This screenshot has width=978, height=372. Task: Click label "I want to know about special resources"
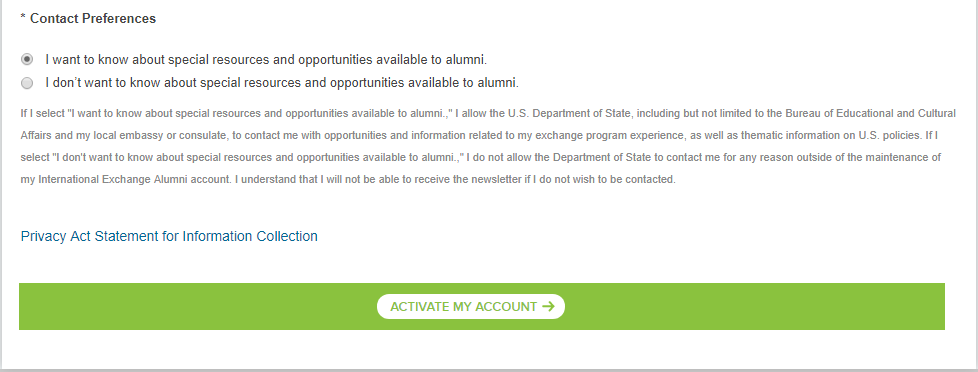(266, 60)
